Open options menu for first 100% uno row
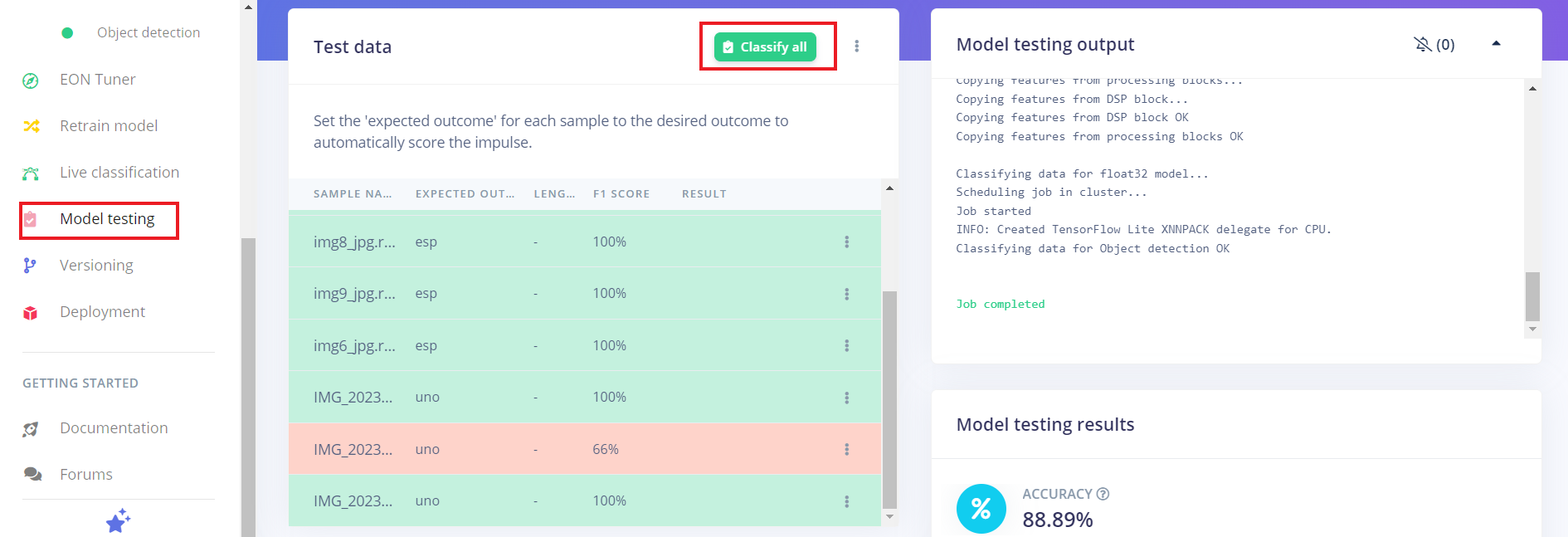This screenshot has height=537, width=1568. coord(846,398)
